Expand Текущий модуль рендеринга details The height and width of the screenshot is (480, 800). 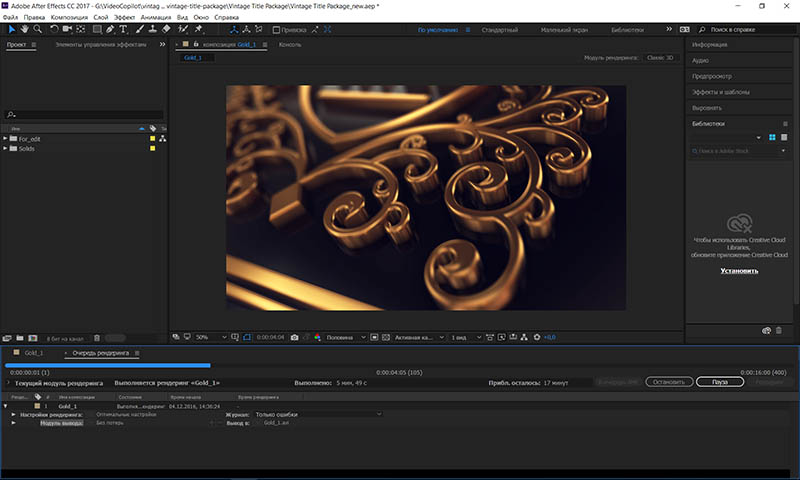click(x=8, y=382)
